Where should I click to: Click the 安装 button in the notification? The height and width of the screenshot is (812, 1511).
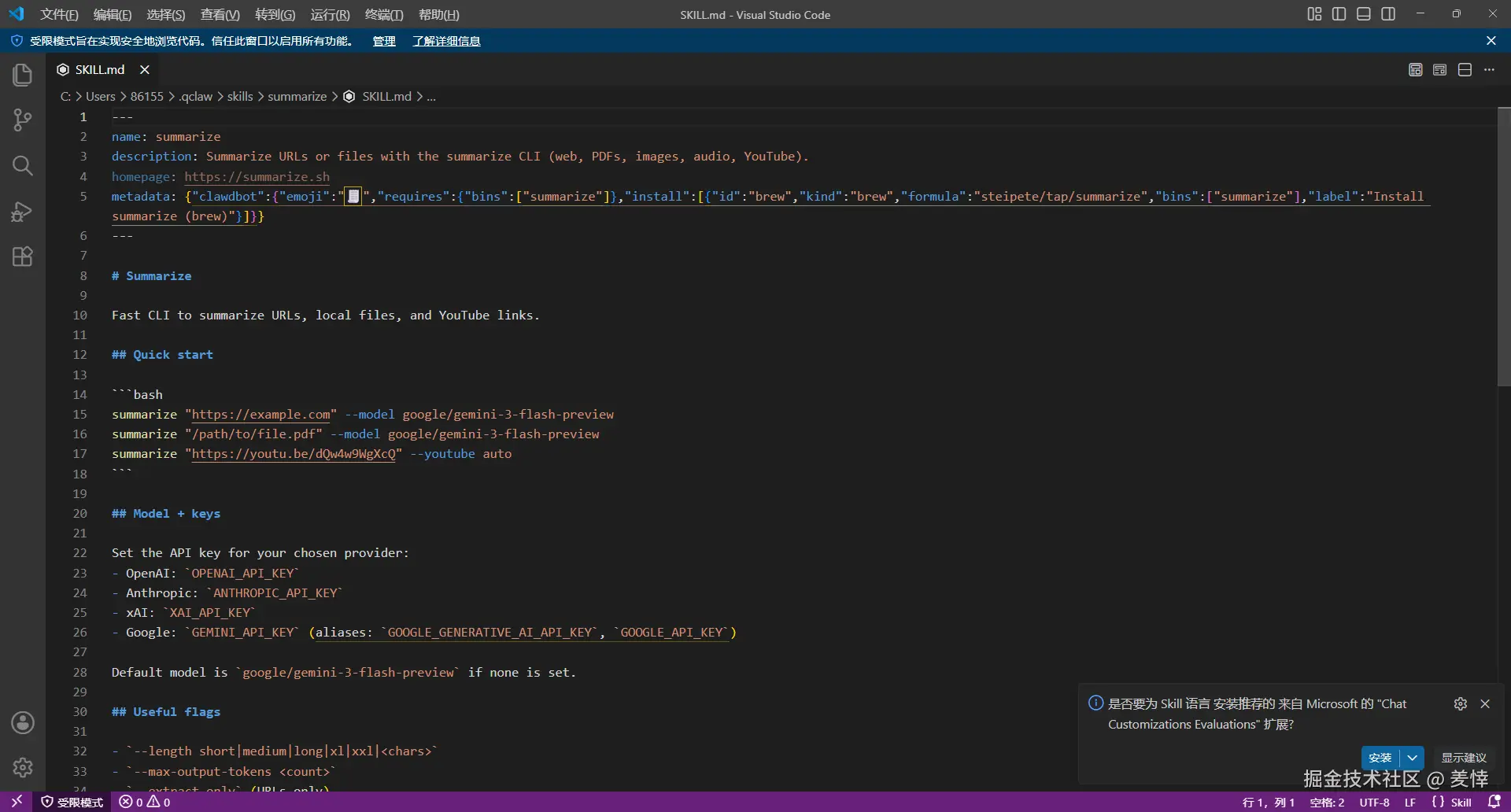[1380, 758]
